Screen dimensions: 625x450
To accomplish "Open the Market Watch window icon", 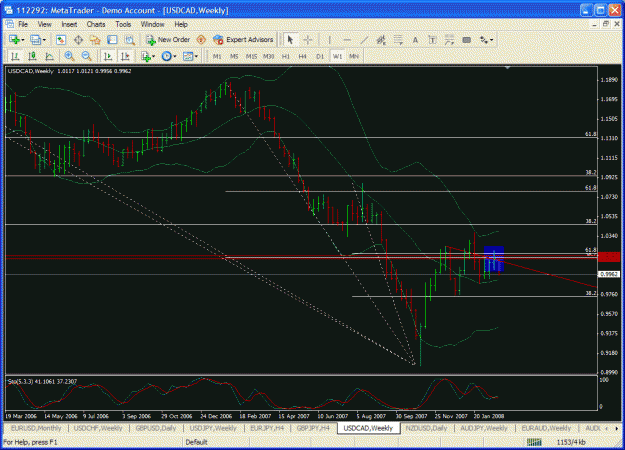I will point(61,40).
